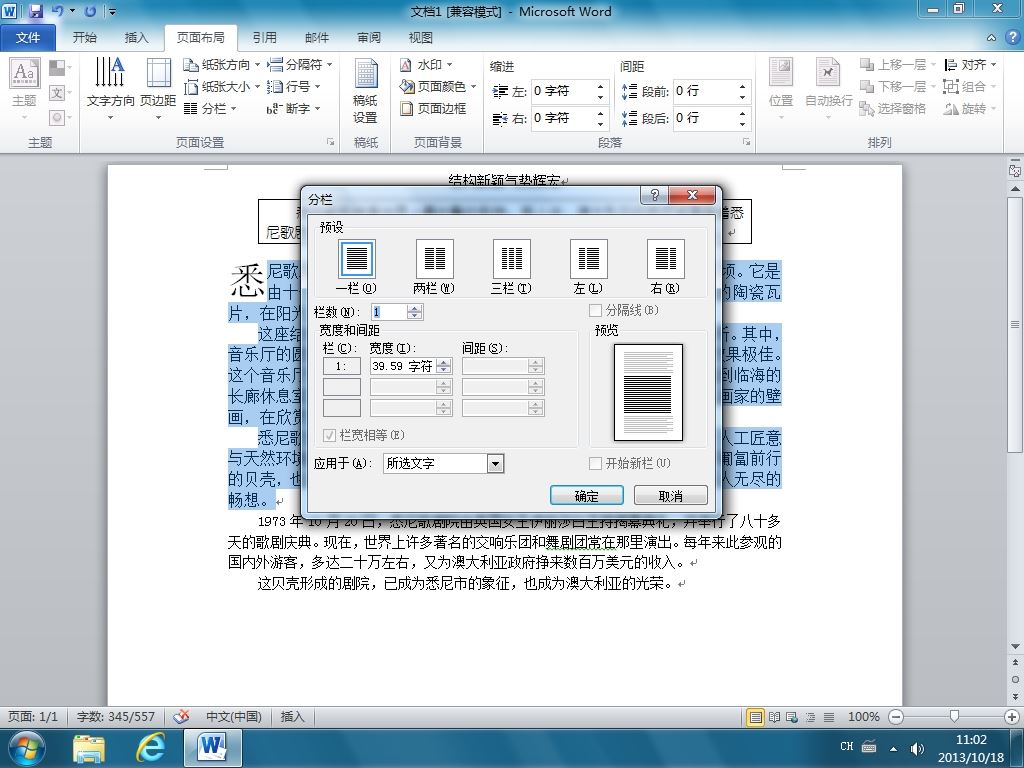This screenshot has width=1024, height=768.
Task: Enable the 分隔线 separator line checkbox
Action: click(595, 310)
